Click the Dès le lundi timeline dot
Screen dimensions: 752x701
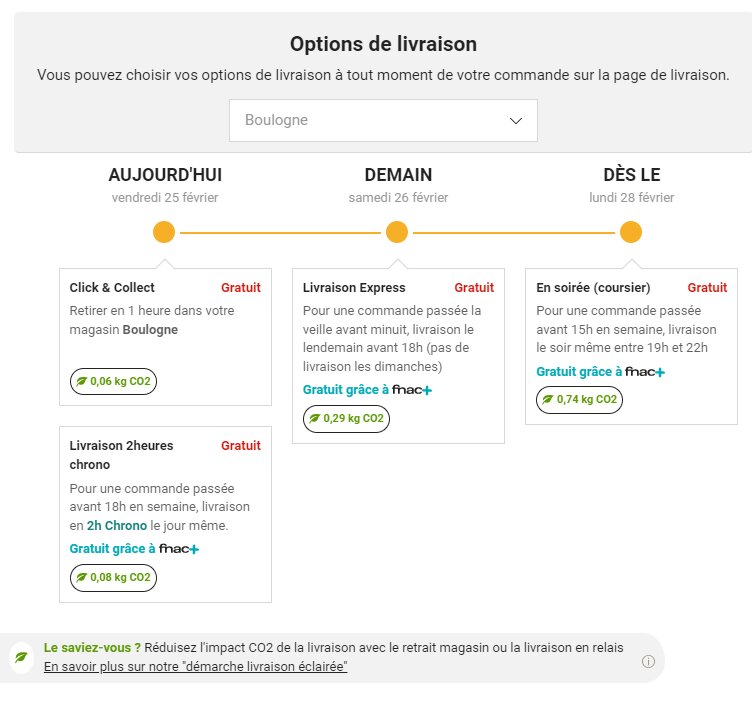(630, 233)
